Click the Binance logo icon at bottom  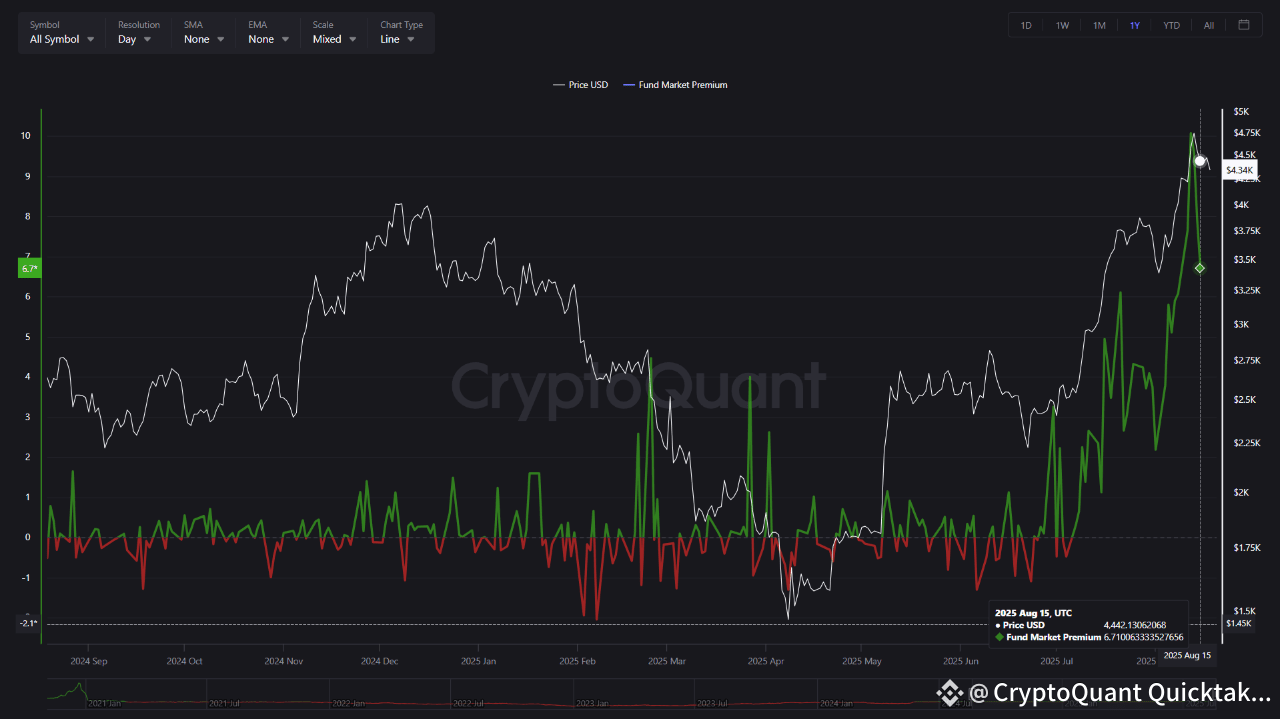[x=948, y=692]
